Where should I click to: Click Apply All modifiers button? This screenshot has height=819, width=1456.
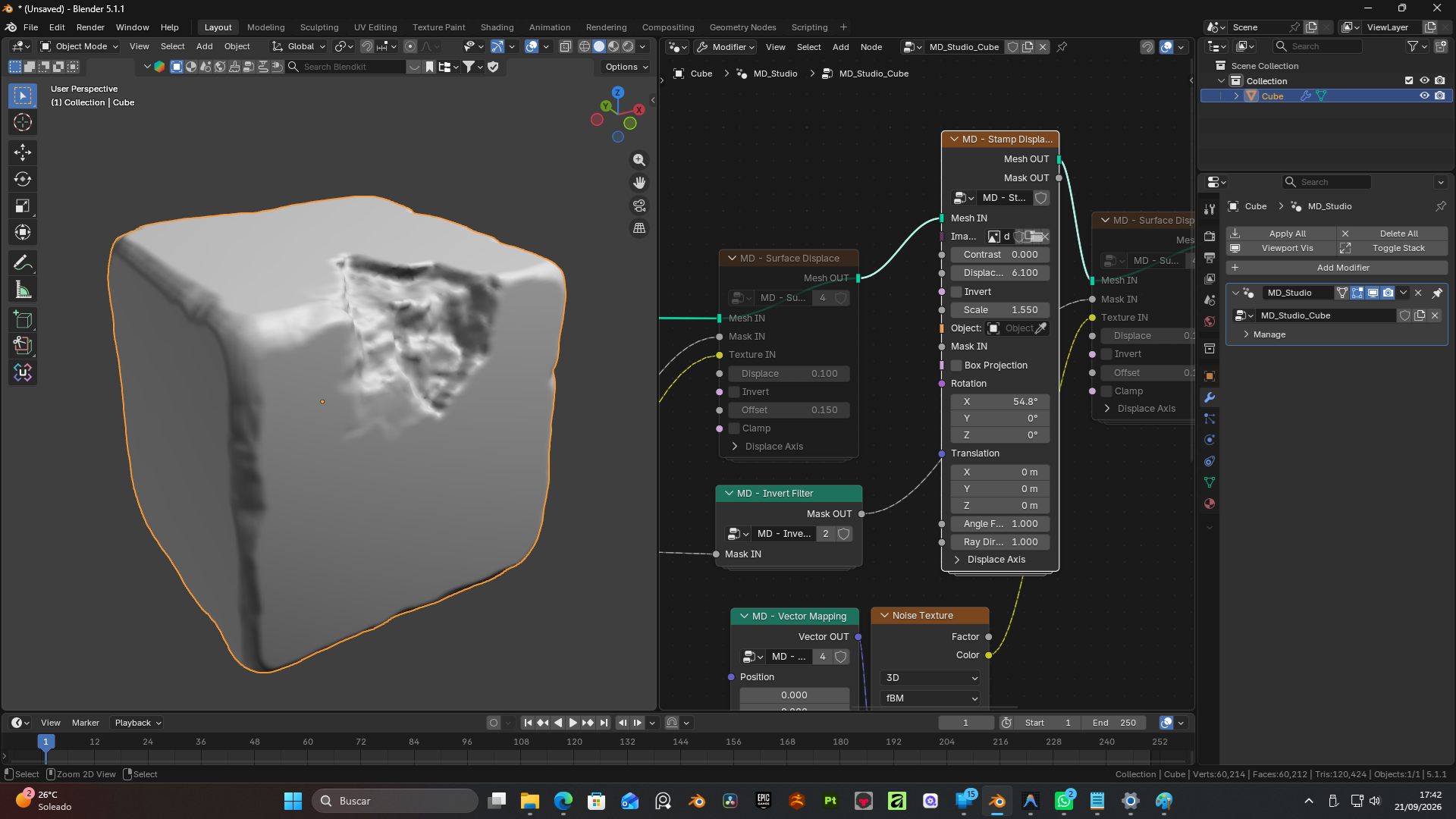[1280, 234]
